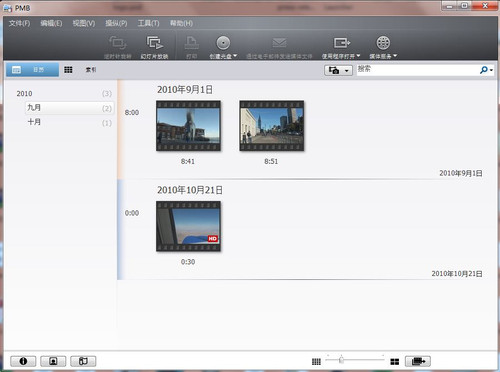Screen dimensions: 500x372
Task: Expand the search options arrow beside magnifier
Action: tap(491, 70)
